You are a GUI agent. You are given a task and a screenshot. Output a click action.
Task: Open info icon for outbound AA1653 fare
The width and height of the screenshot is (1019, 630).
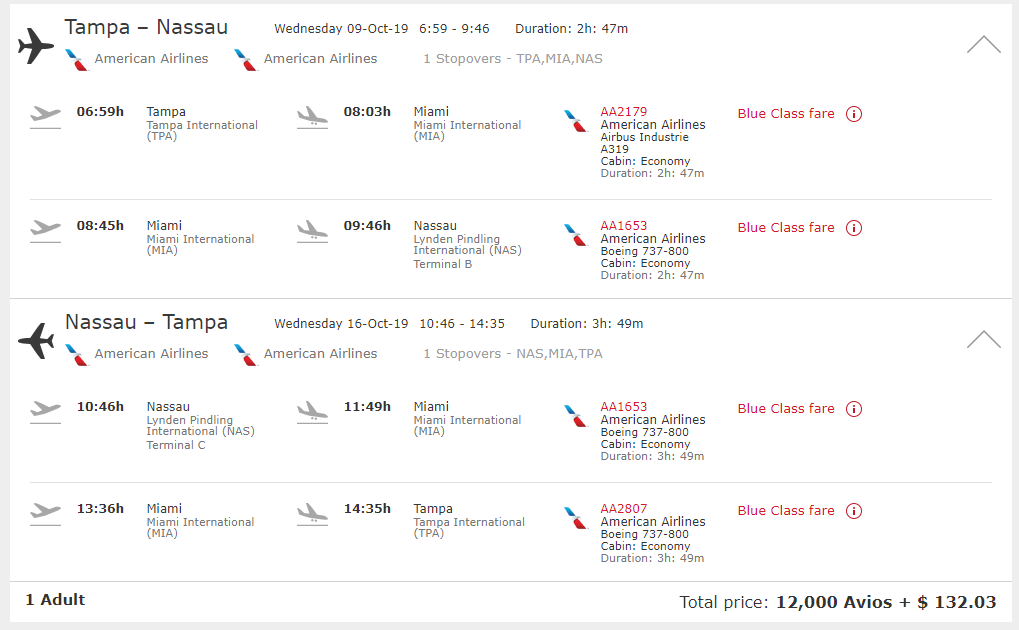pos(853,228)
